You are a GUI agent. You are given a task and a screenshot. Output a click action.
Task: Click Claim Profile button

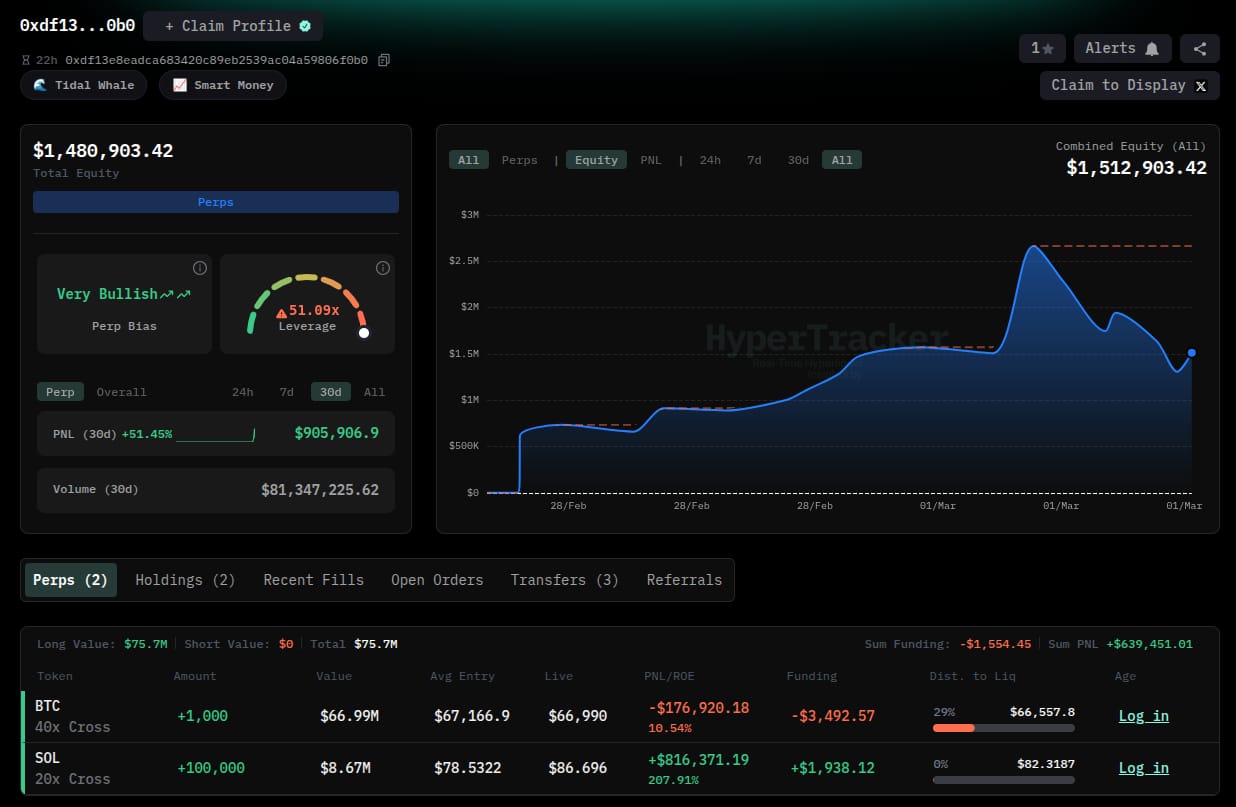coord(232,26)
